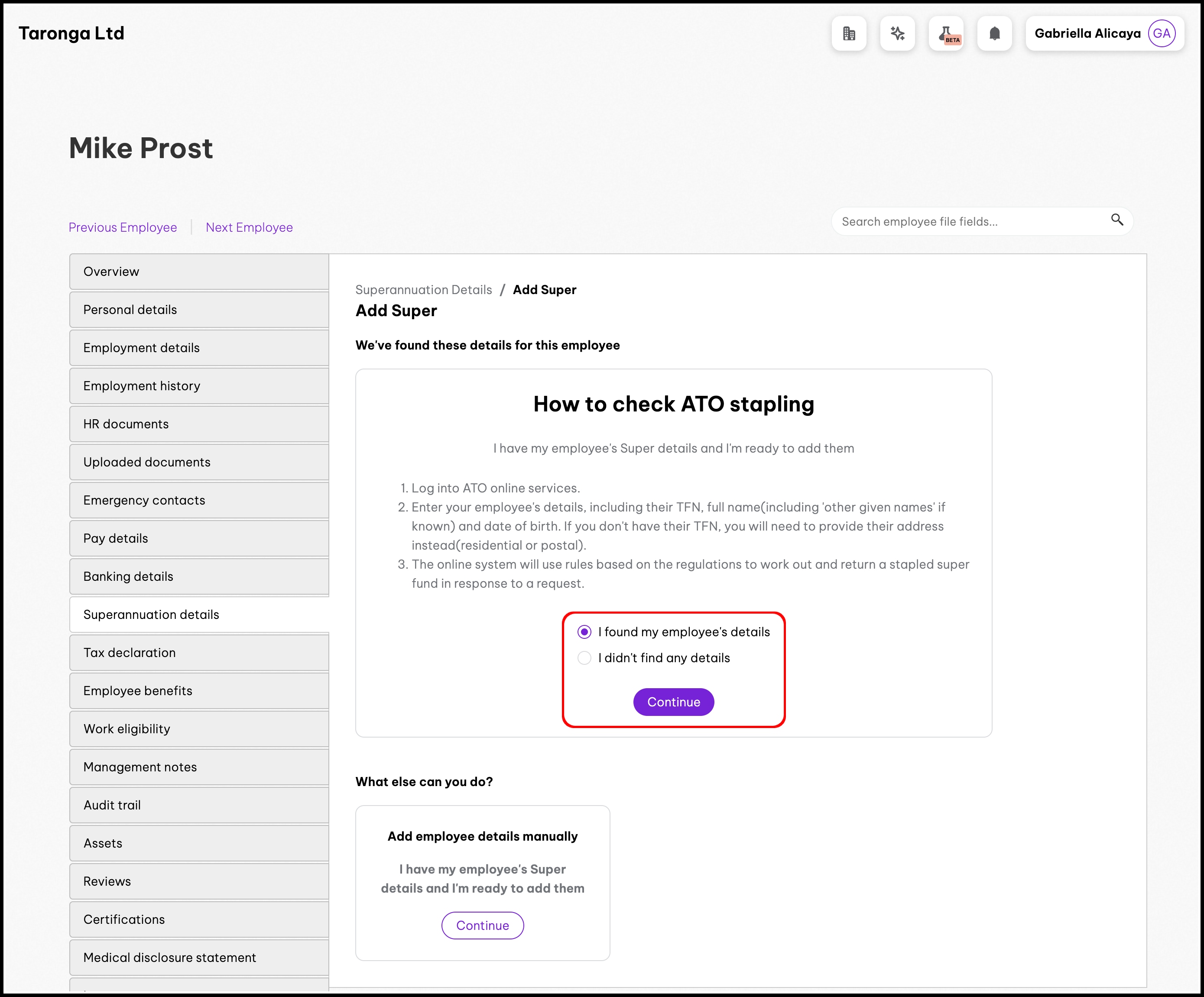Open the beta labs flask icon
Image resolution: width=1204 pixels, height=997 pixels.
(x=946, y=34)
